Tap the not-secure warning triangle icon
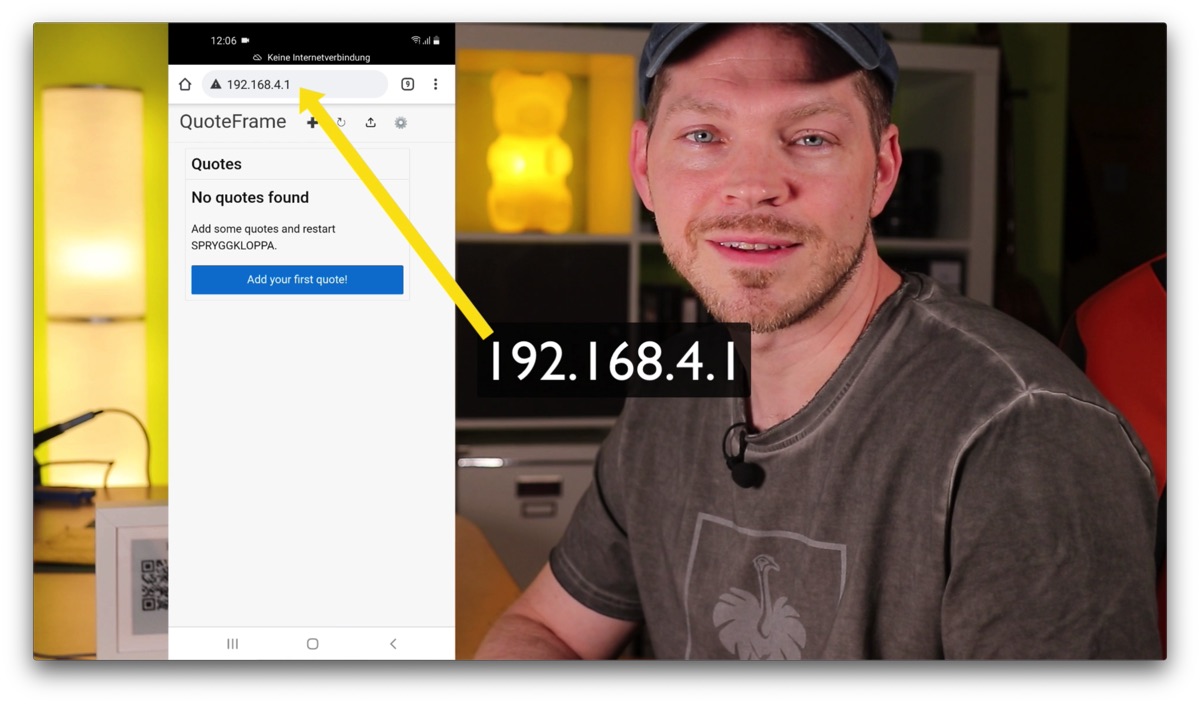 [215, 84]
